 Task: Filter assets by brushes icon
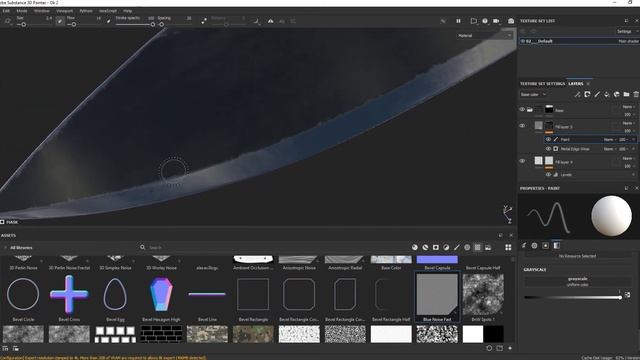click(x=456, y=247)
